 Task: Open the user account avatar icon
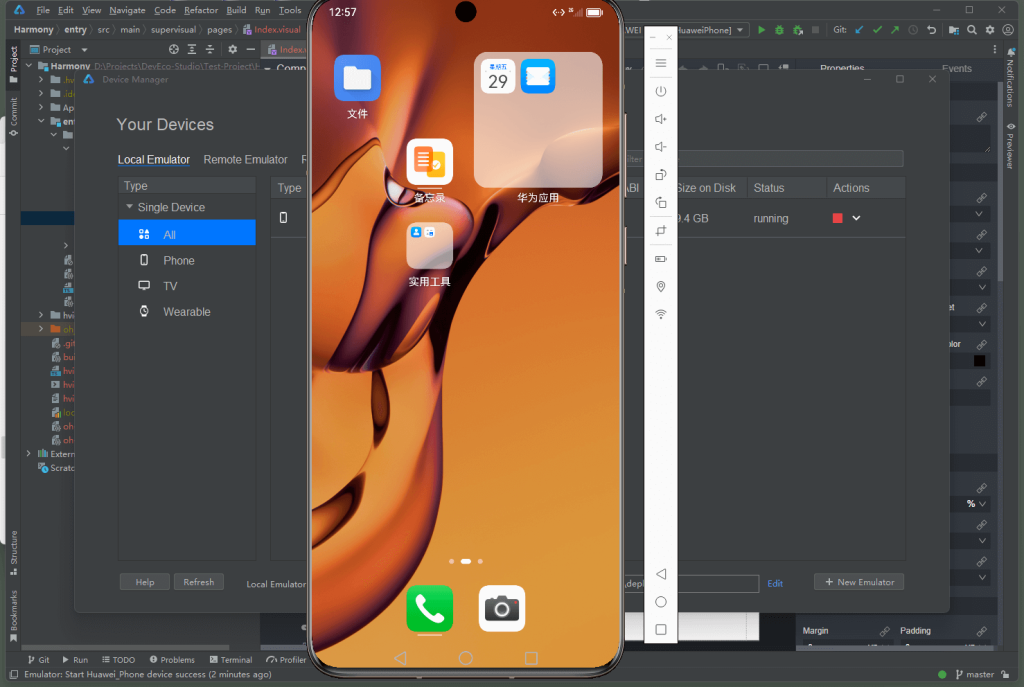(1009, 30)
